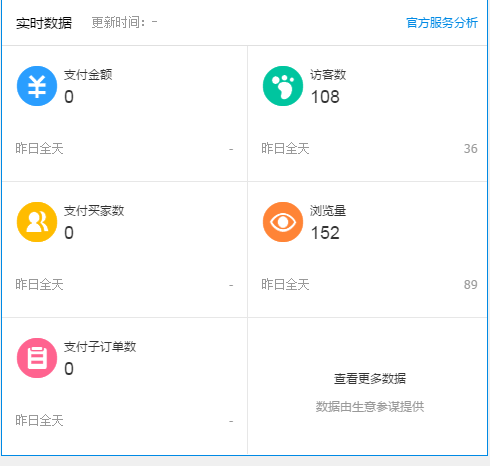Image resolution: width=490 pixels, height=466 pixels.
Task: Select the 支付金额 label
Action: coord(88,75)
